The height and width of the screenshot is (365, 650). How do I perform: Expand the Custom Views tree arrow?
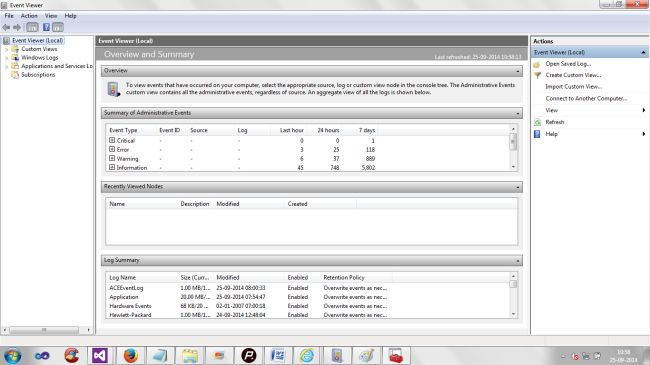coord(6,49)
